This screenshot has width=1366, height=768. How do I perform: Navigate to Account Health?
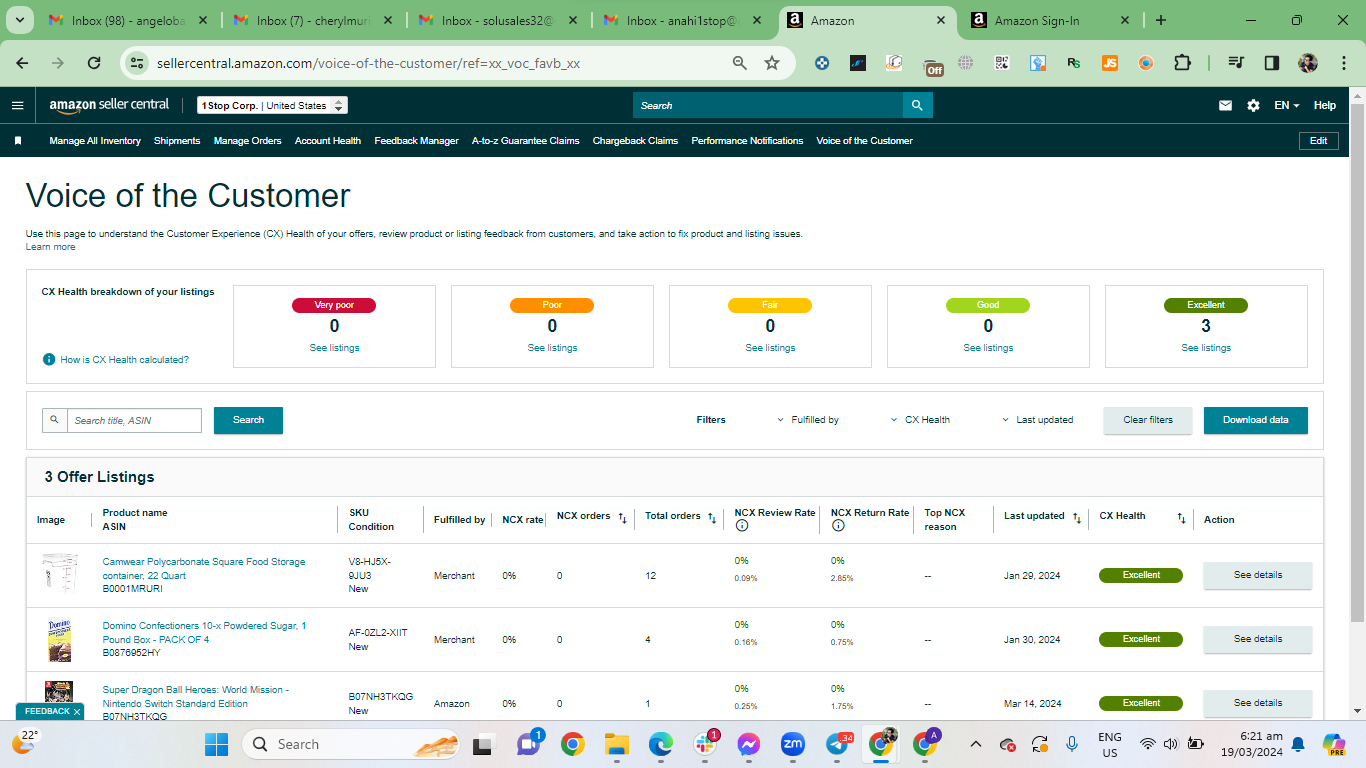pyautogui.click(x=328, y=141)
